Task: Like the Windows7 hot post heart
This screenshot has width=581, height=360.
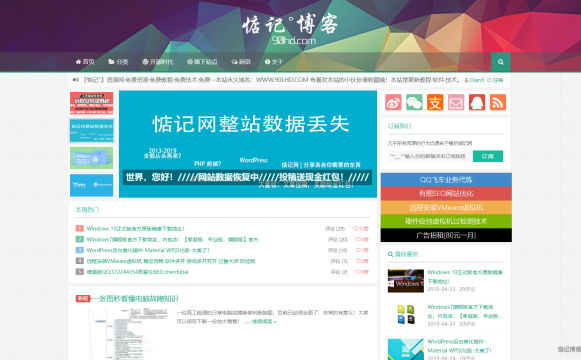Action: (362, 240)
